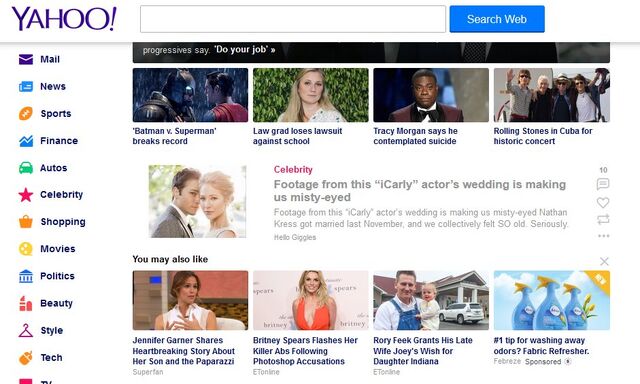Click the Hello Giggles source label
This screenshot has height=384, width=640.
pos(295,237)
